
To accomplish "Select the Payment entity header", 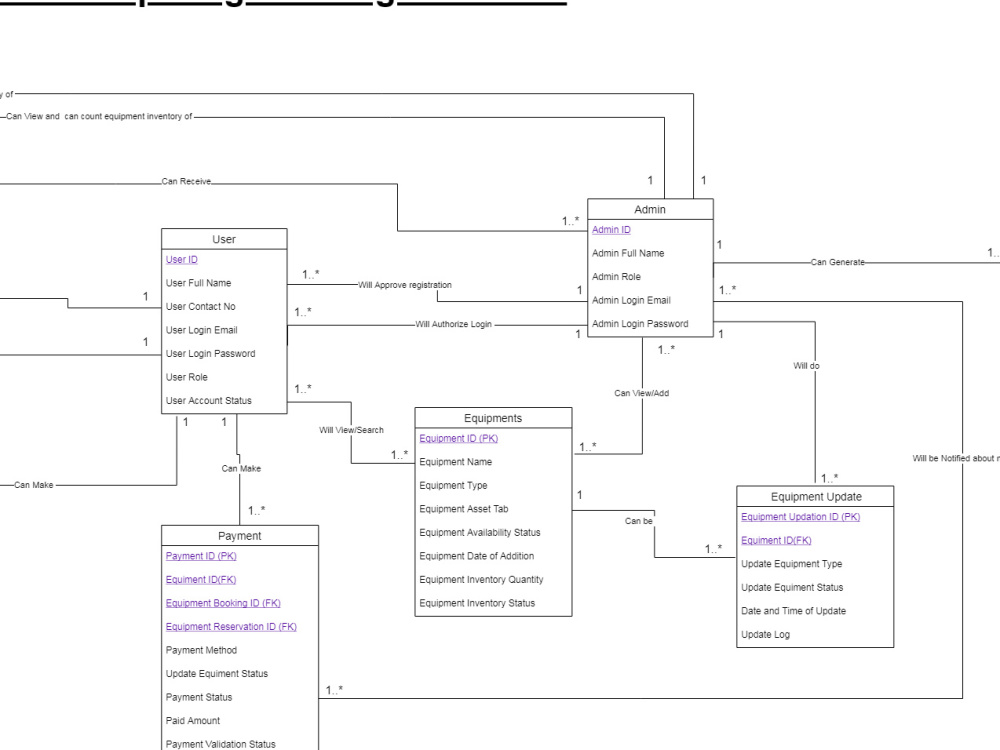I will (x=239, y=535).
